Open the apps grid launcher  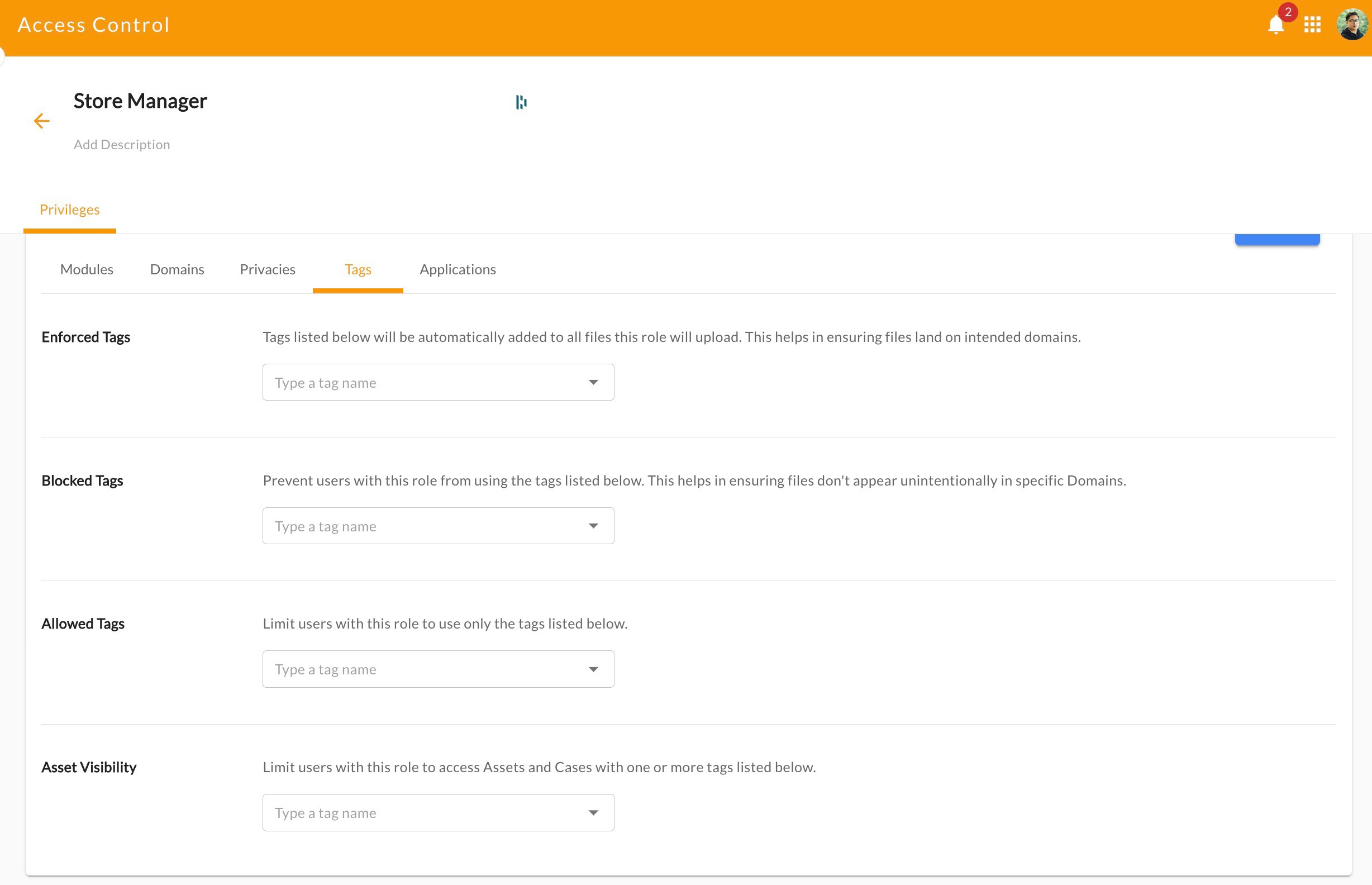tap(1312, 25)
